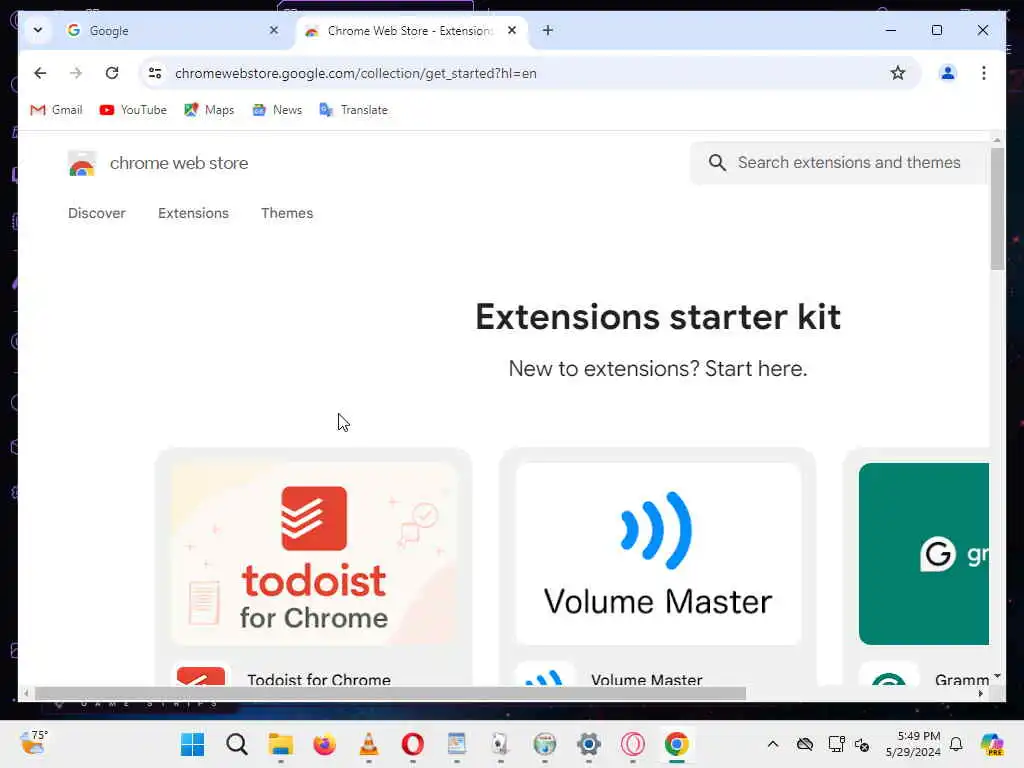
Task: Open a new tab with plus button
Action: click(x=548, y=30)
